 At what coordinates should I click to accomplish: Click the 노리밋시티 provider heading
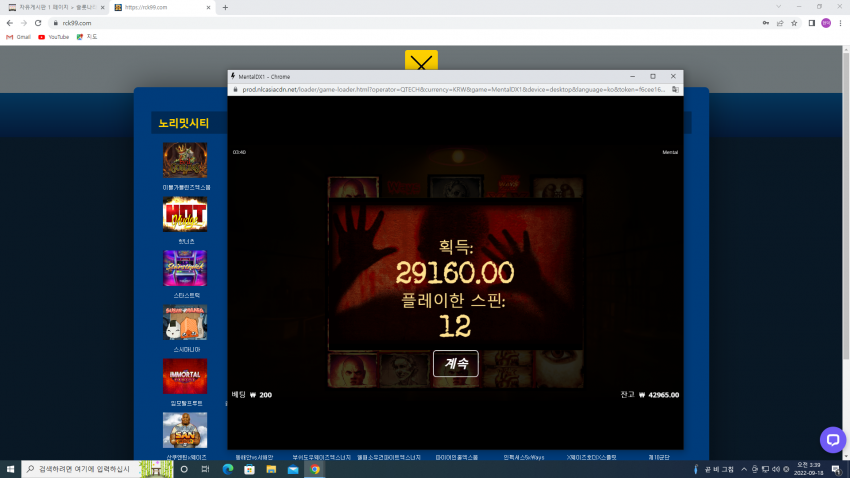(x=184, y=123)
